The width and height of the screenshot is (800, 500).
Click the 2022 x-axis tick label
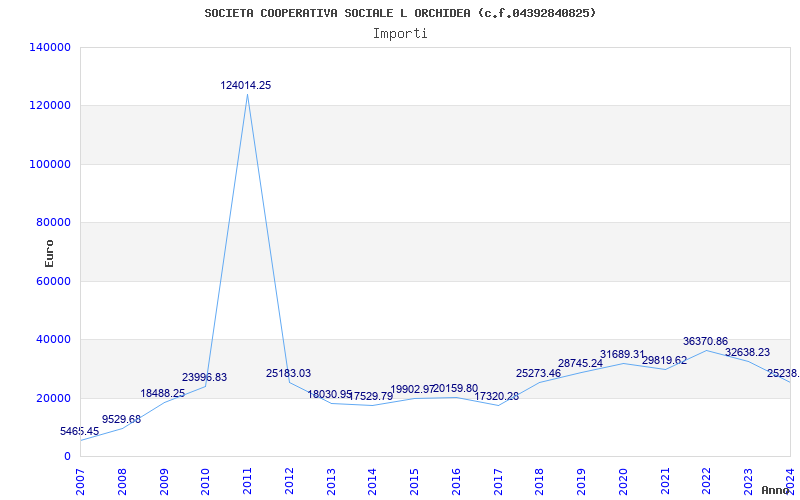click(x=707, y=482)
